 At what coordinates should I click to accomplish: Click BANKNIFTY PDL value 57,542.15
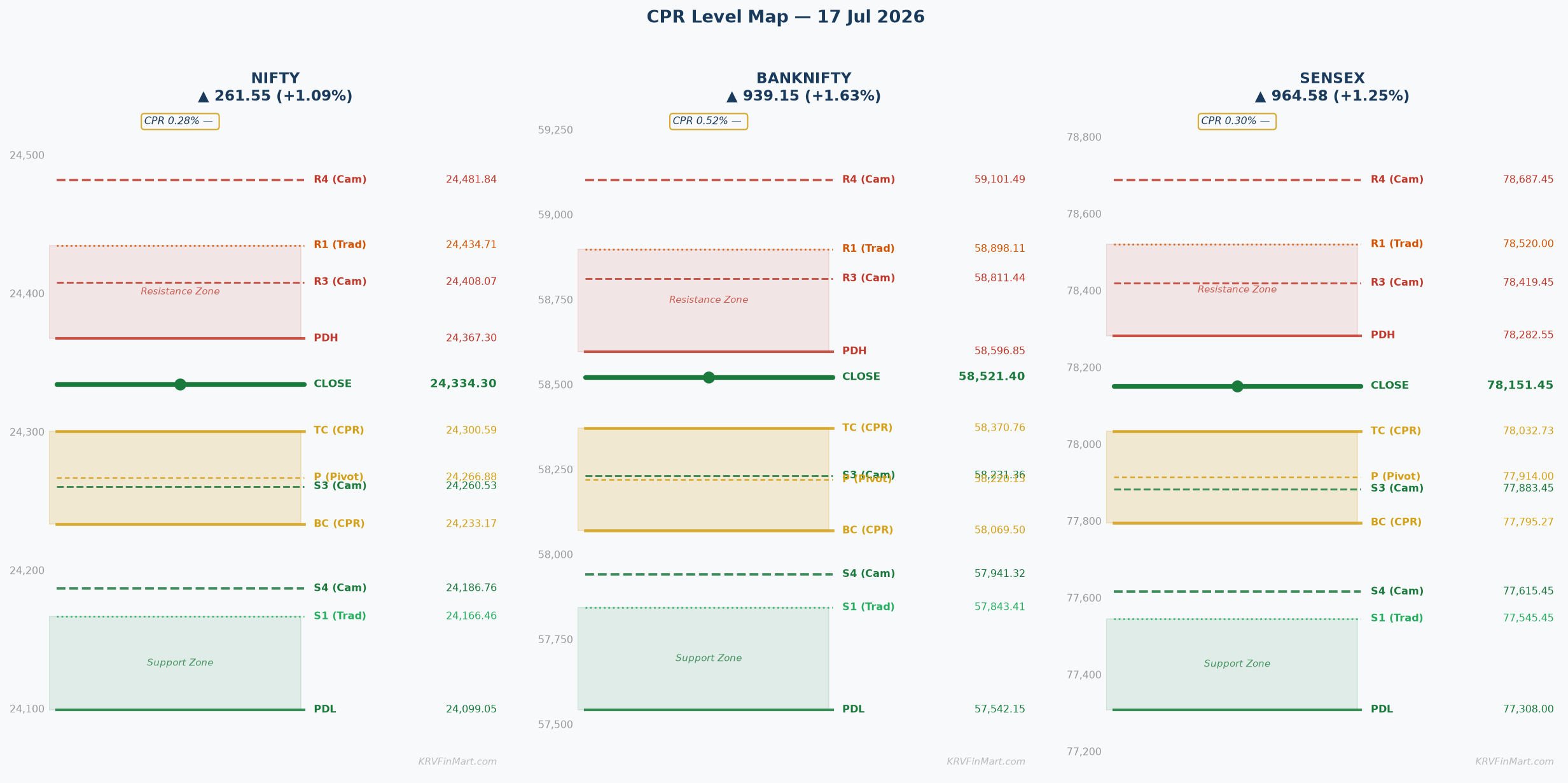(x=1000, y=710)
